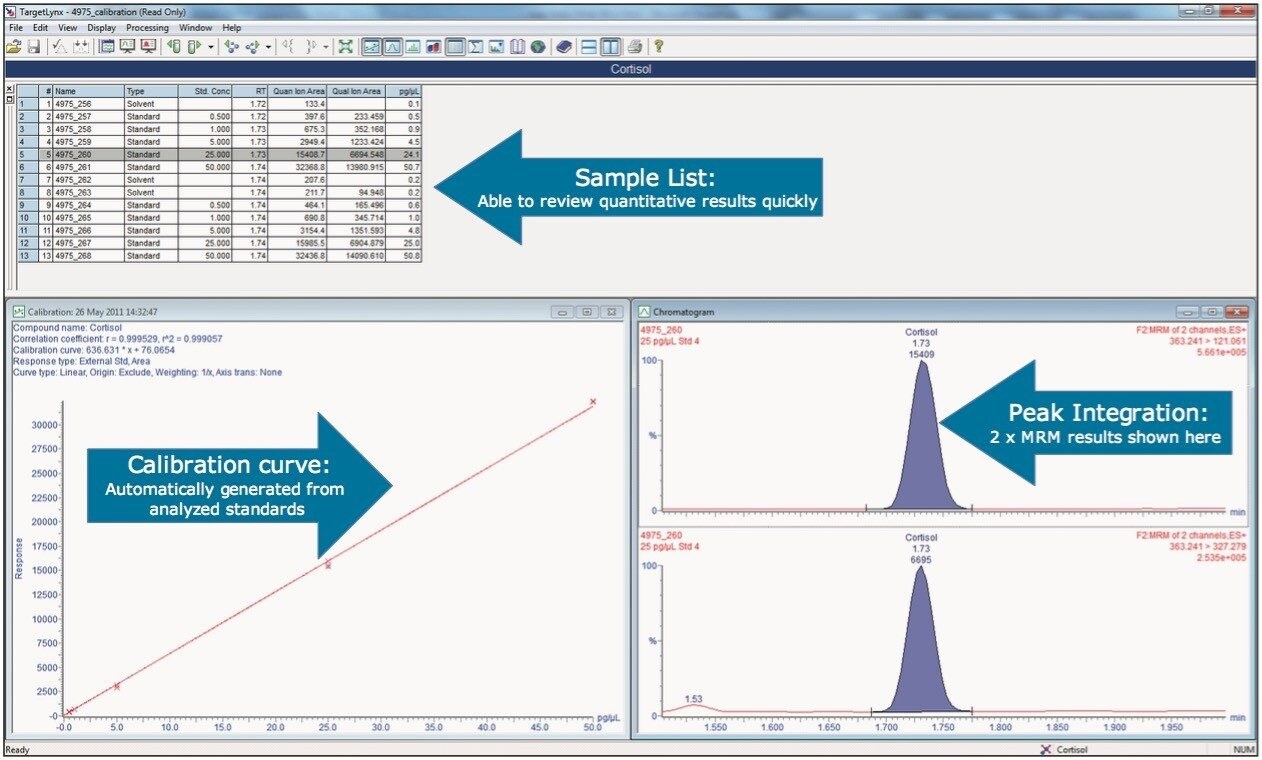Click the open folder toolbar icon
Screen dimensions: 1262x760
pyautogui.click(x=14, y=47)
